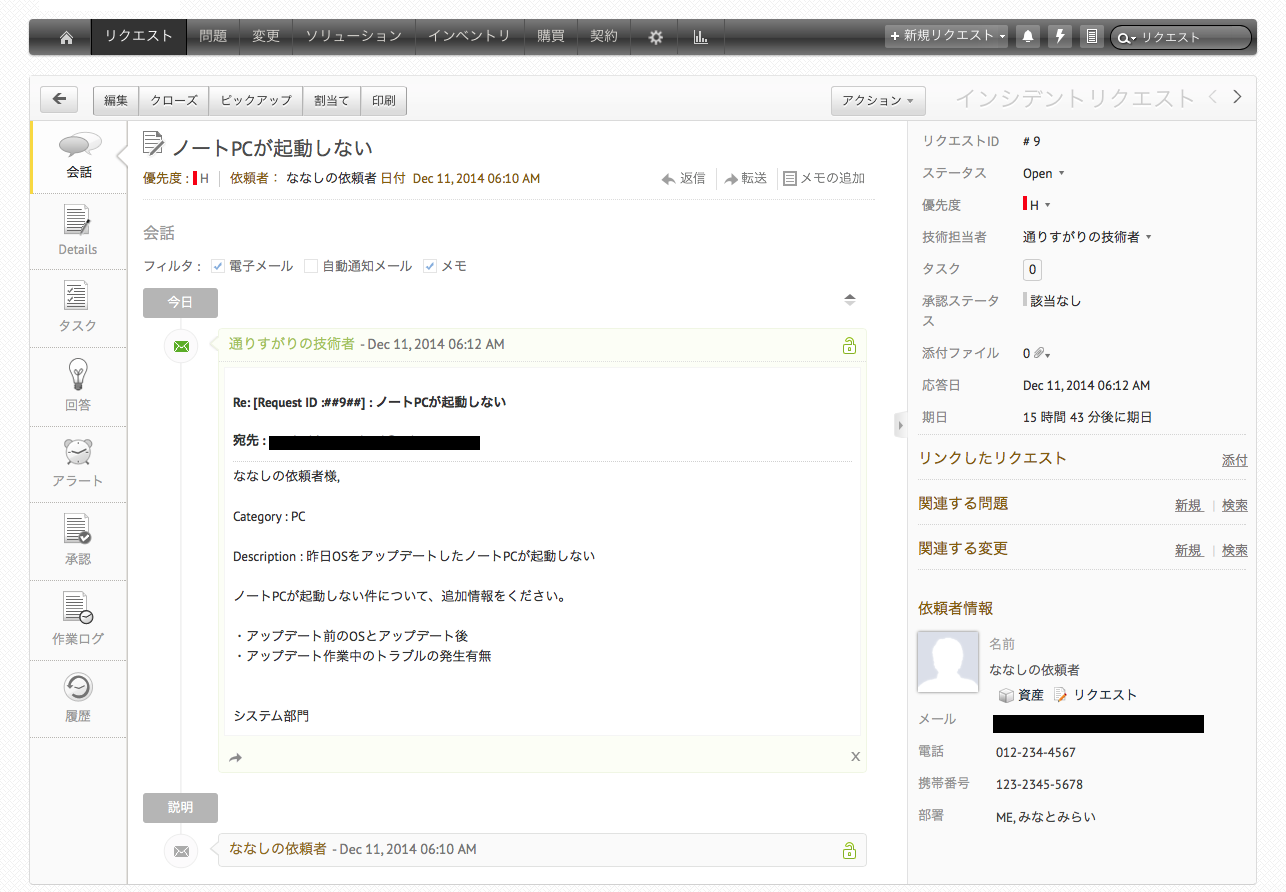This screenshot has width=1286, height=892.
Task: Open the 変更 menu tab
Action: coord(266,37)
